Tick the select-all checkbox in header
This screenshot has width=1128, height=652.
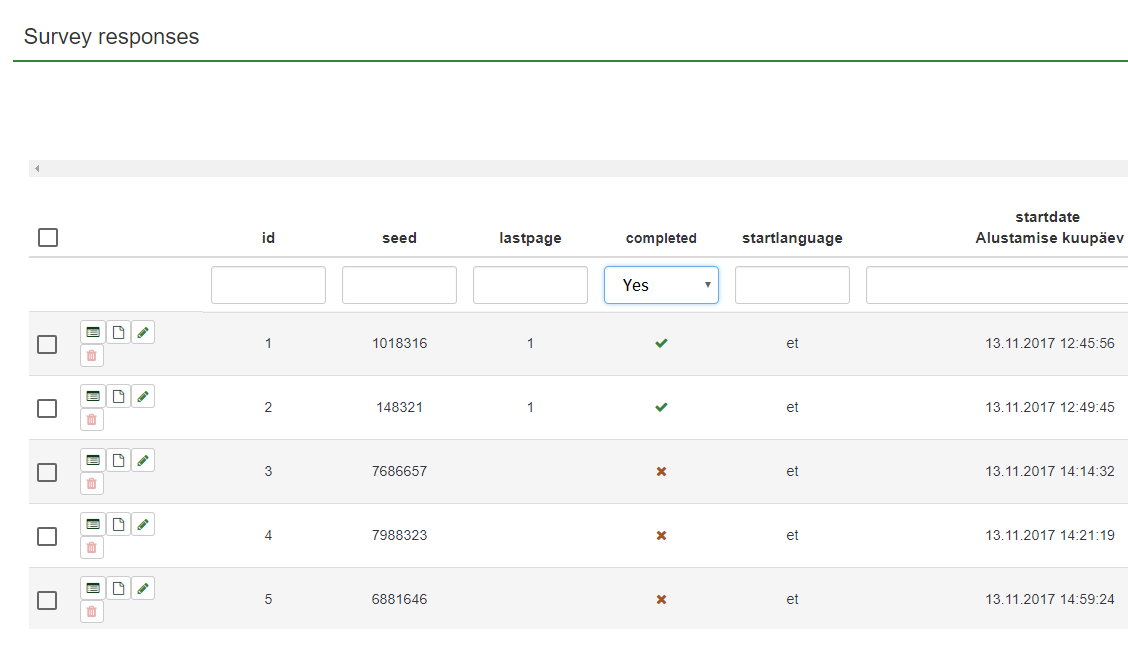(48, 238)
